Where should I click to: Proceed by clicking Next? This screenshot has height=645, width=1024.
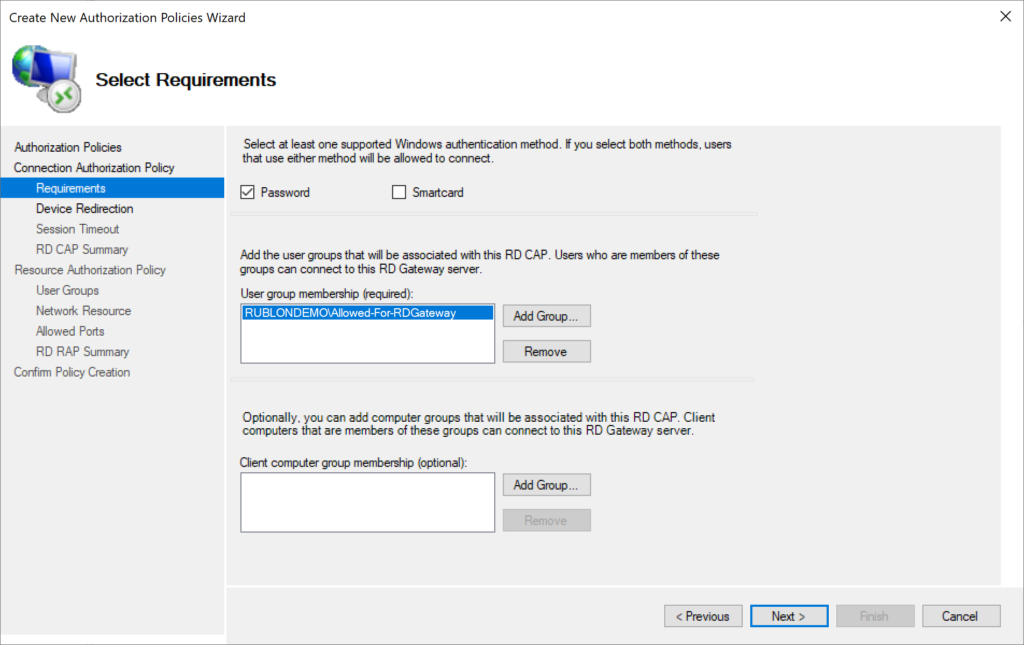click(x=788, y=616)
